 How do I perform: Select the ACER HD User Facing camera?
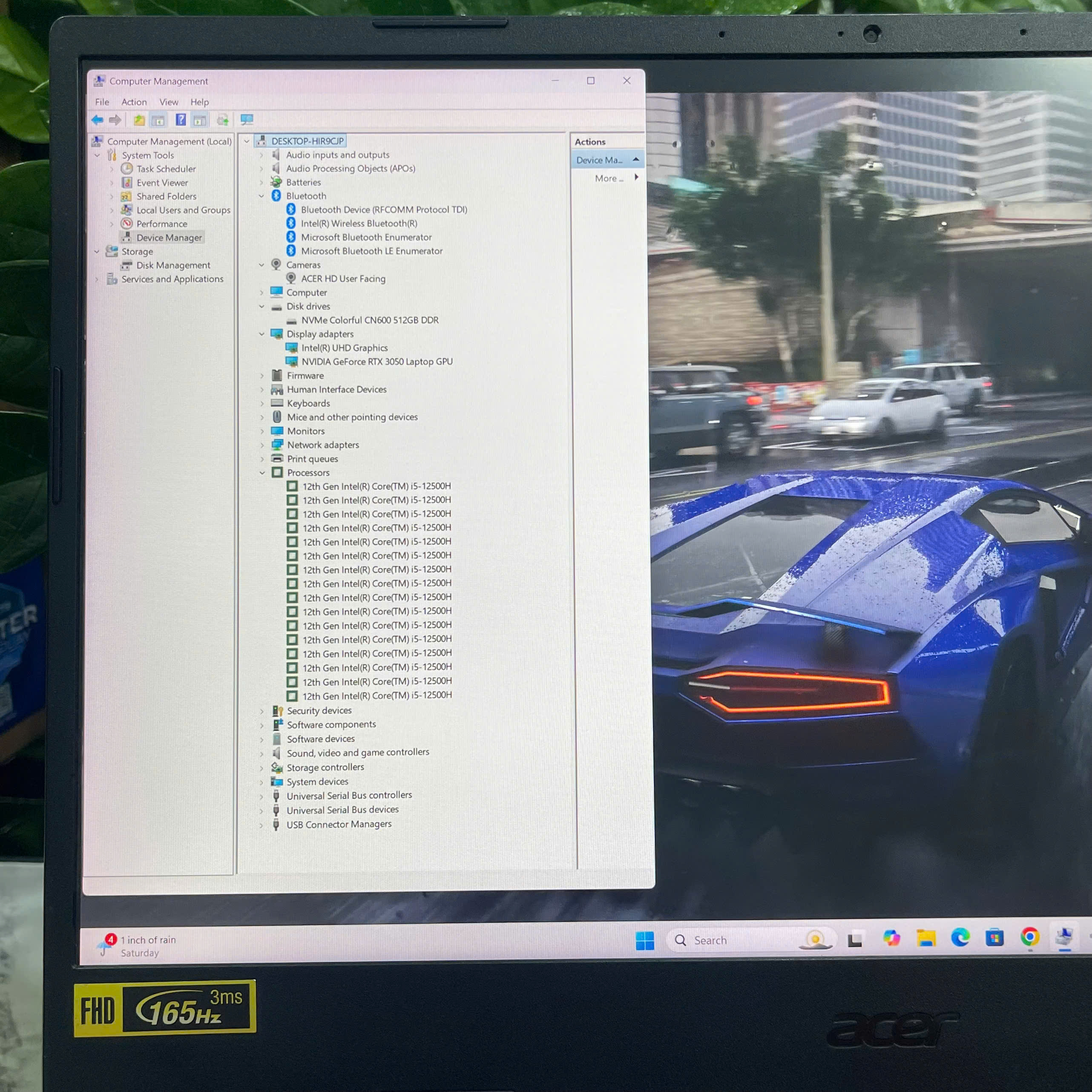pyautogui.click(x=343, y=279)
